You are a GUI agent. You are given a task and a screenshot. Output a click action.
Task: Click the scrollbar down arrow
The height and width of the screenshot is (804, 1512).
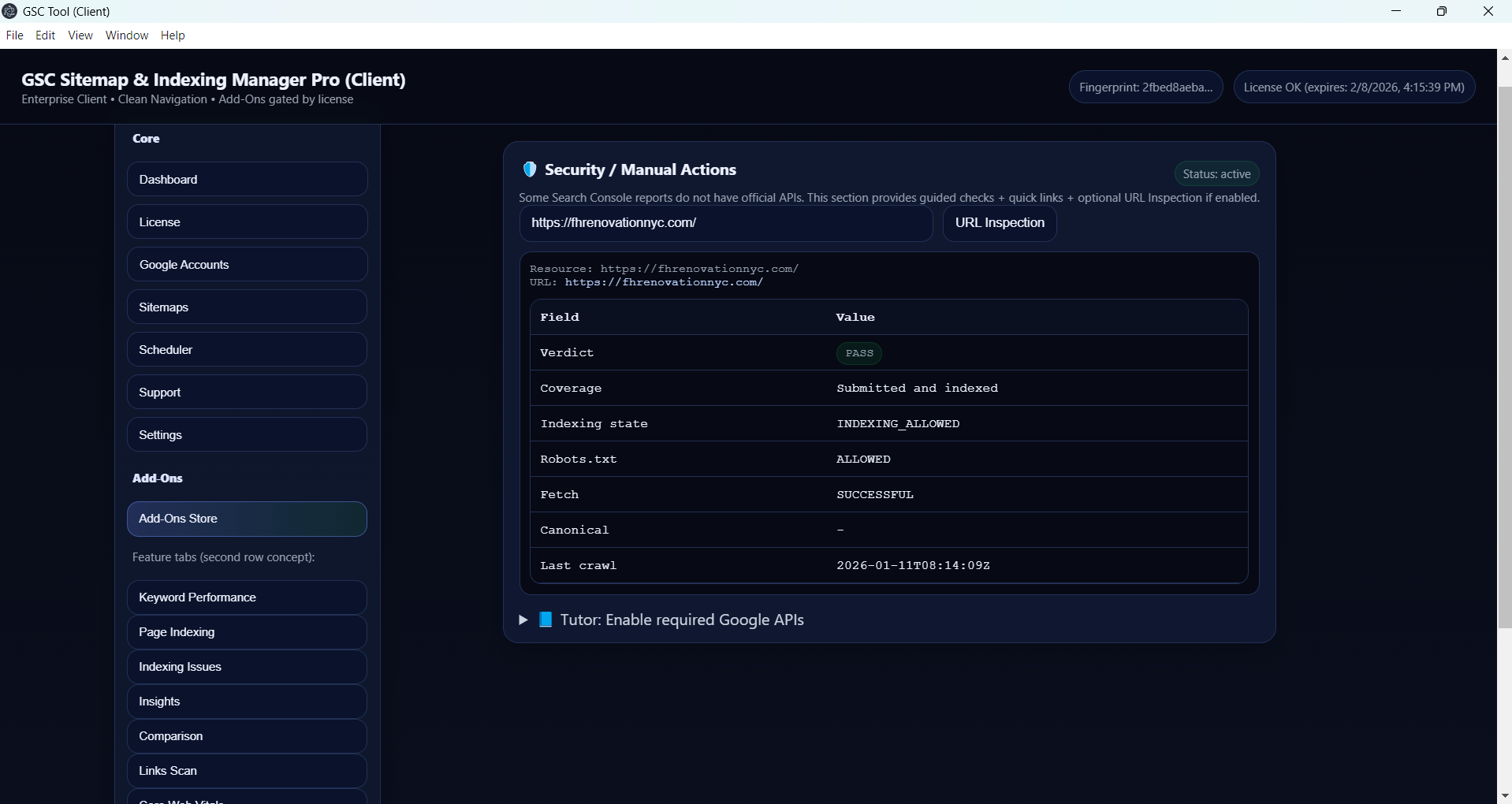tap(1504, 796)
